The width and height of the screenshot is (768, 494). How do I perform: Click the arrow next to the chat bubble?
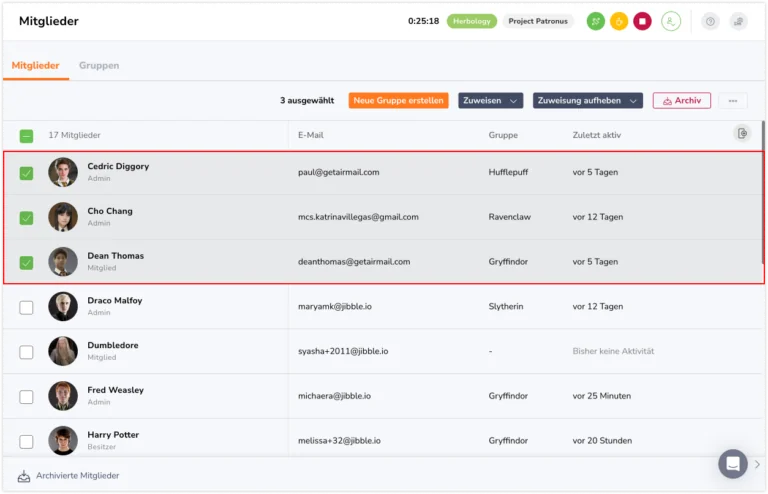757,464
